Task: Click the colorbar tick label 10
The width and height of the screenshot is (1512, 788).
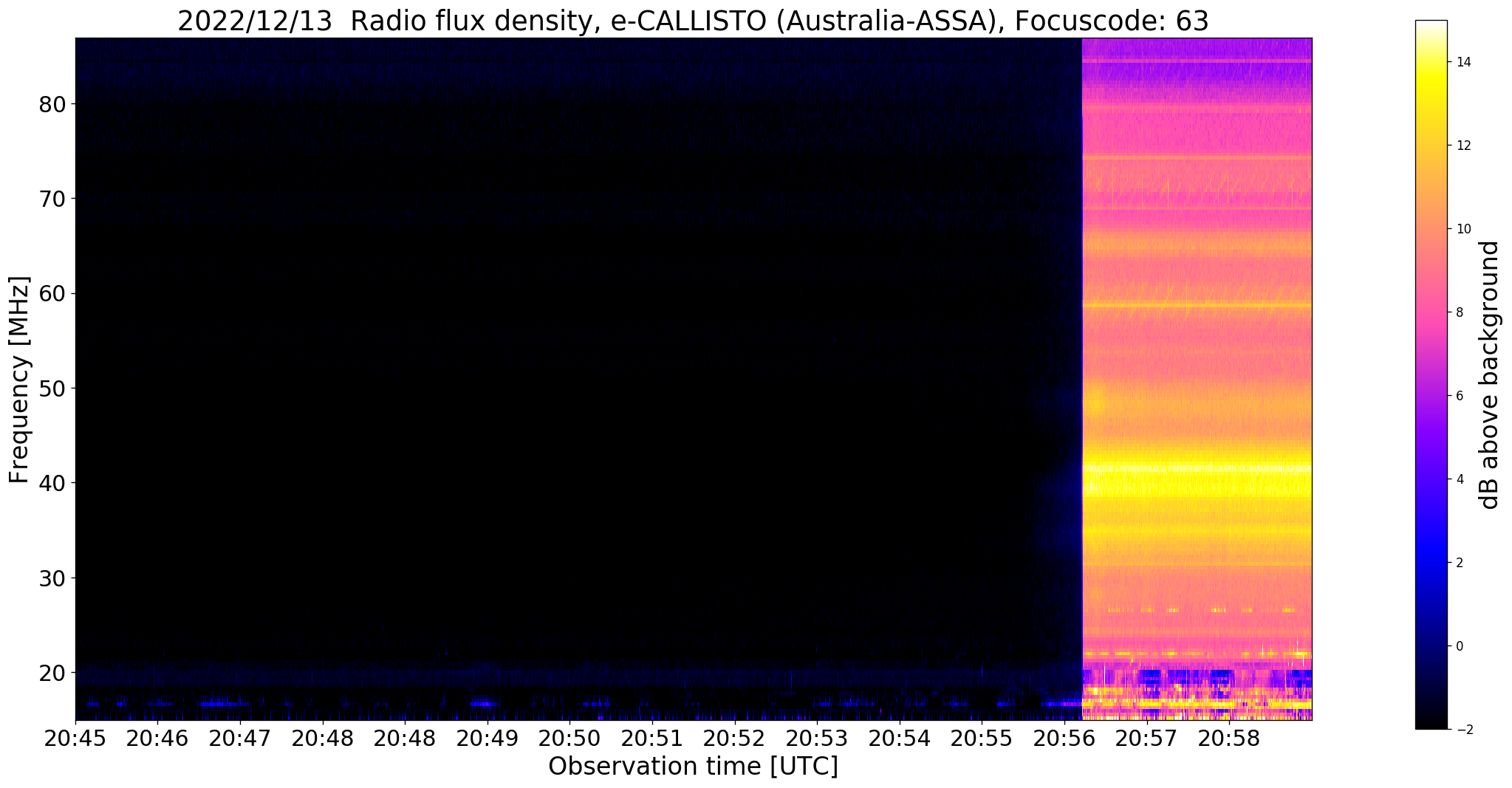Action: (1463, 229)
